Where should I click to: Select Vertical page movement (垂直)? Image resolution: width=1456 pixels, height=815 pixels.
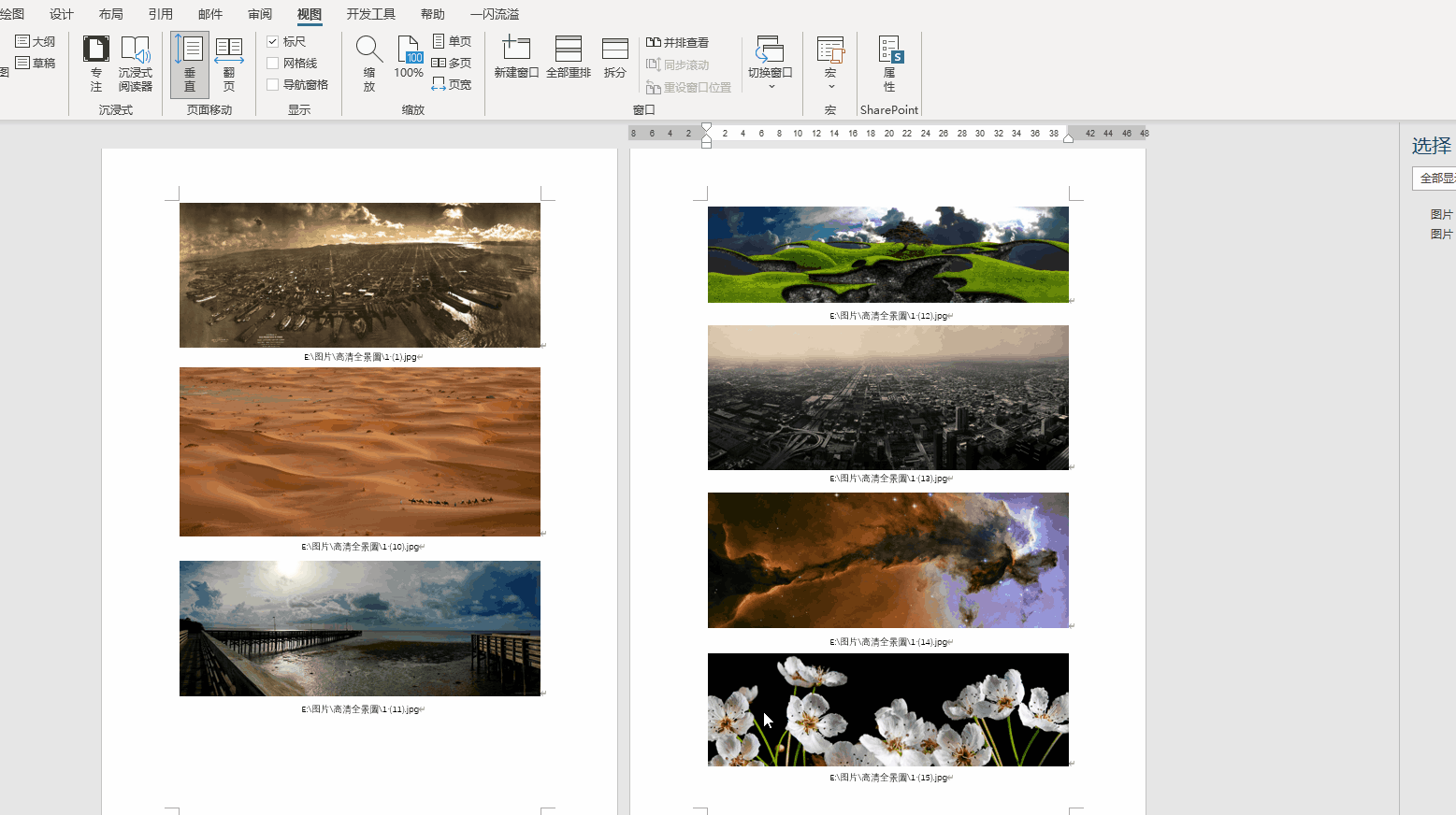tap(190, 64)
